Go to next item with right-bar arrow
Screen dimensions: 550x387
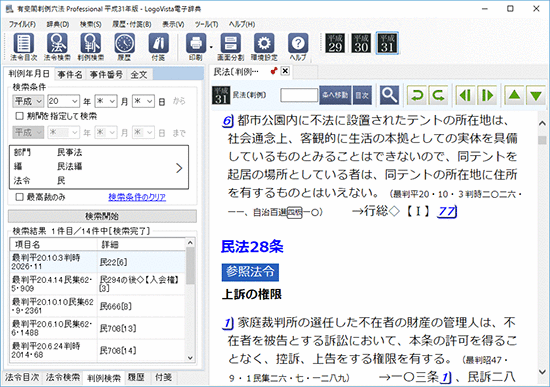point(487,95)
